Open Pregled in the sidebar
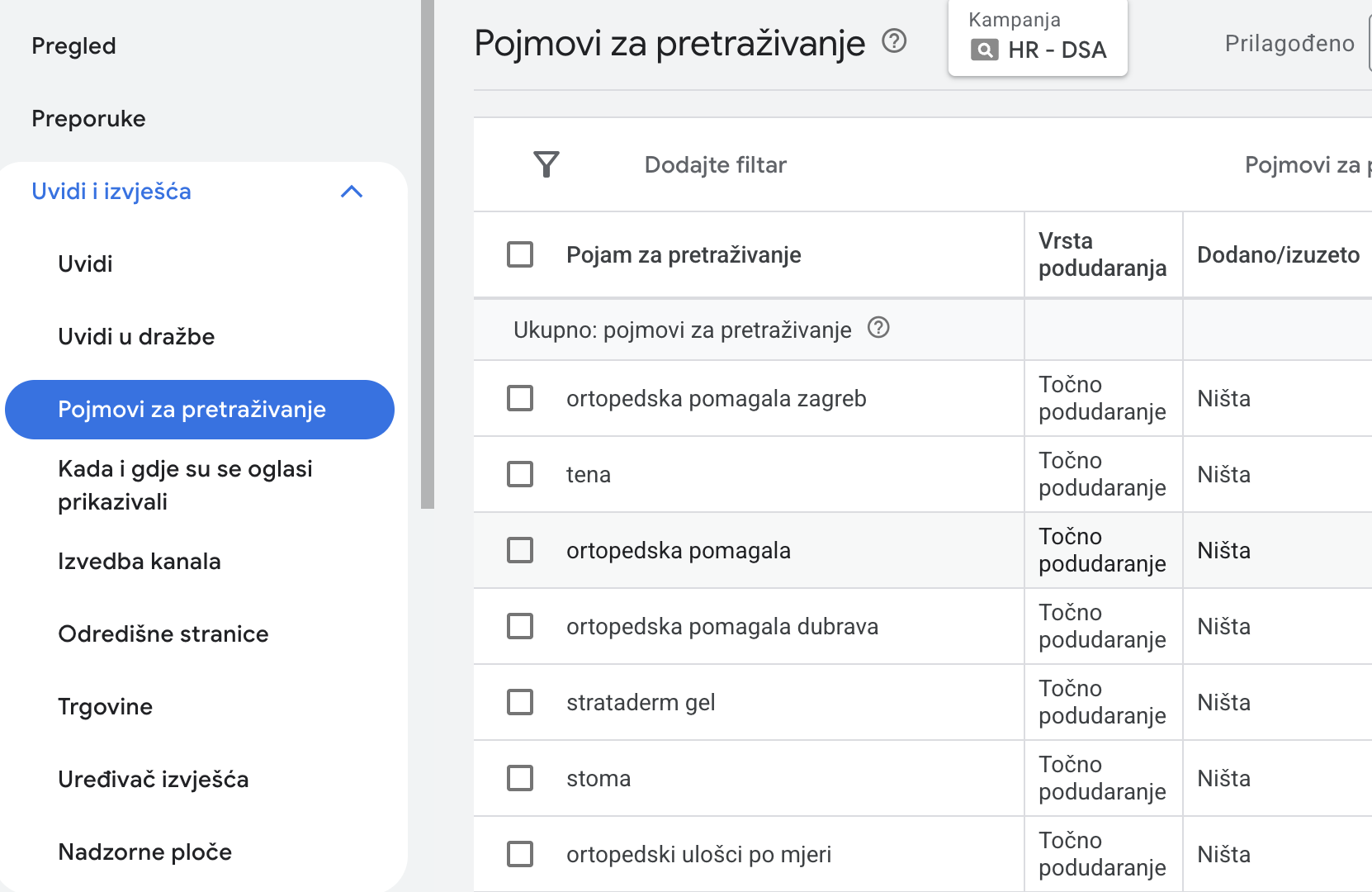 point(73,46)
